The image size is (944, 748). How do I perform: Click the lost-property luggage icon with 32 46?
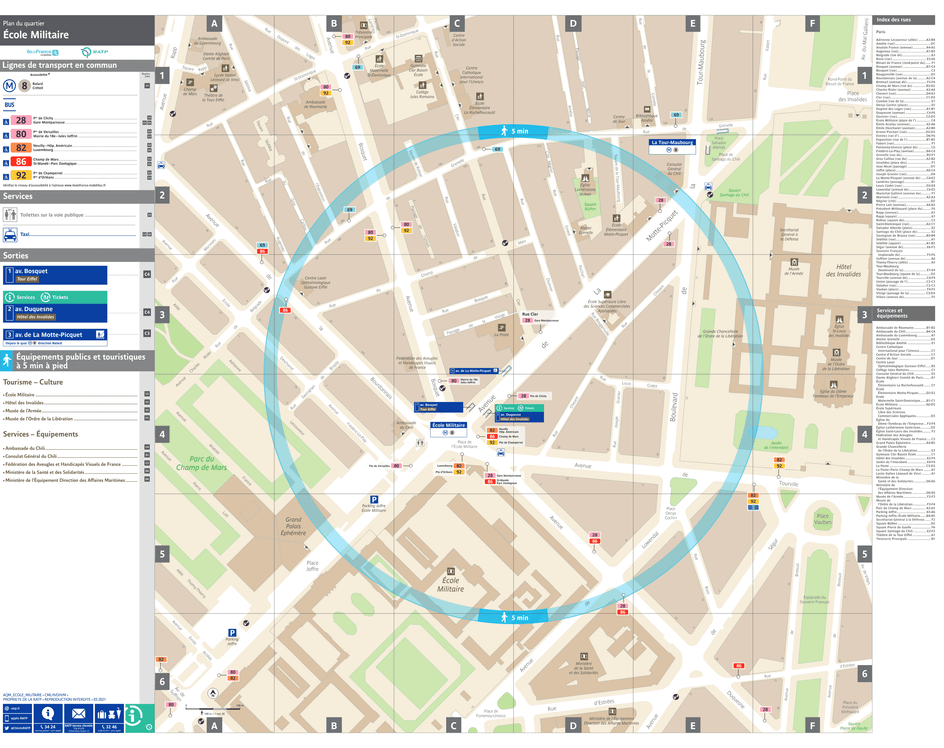pyautogui.click(x=109, y=714)
